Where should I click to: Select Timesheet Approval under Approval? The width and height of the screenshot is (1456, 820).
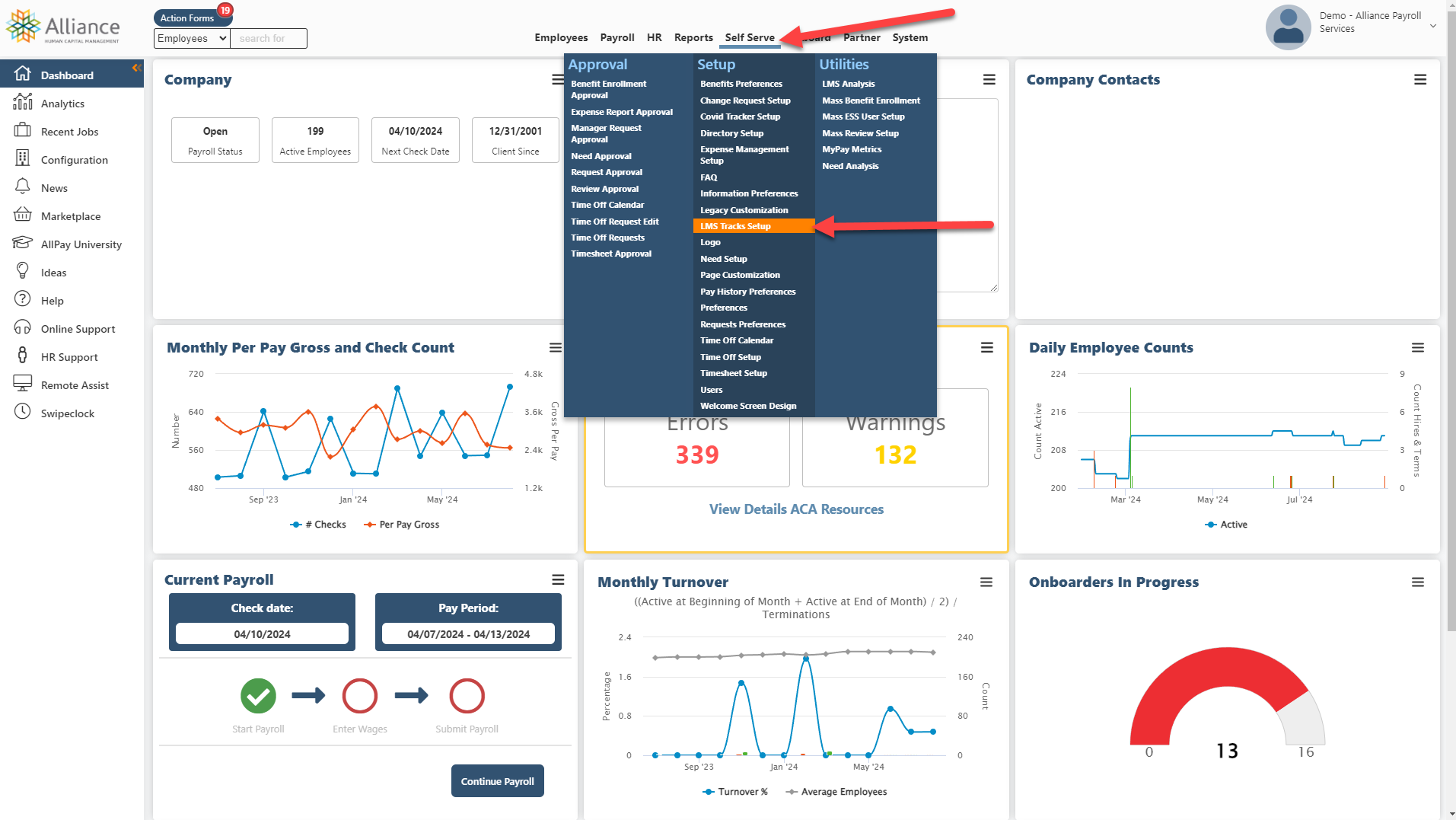[x=611, y=254]
